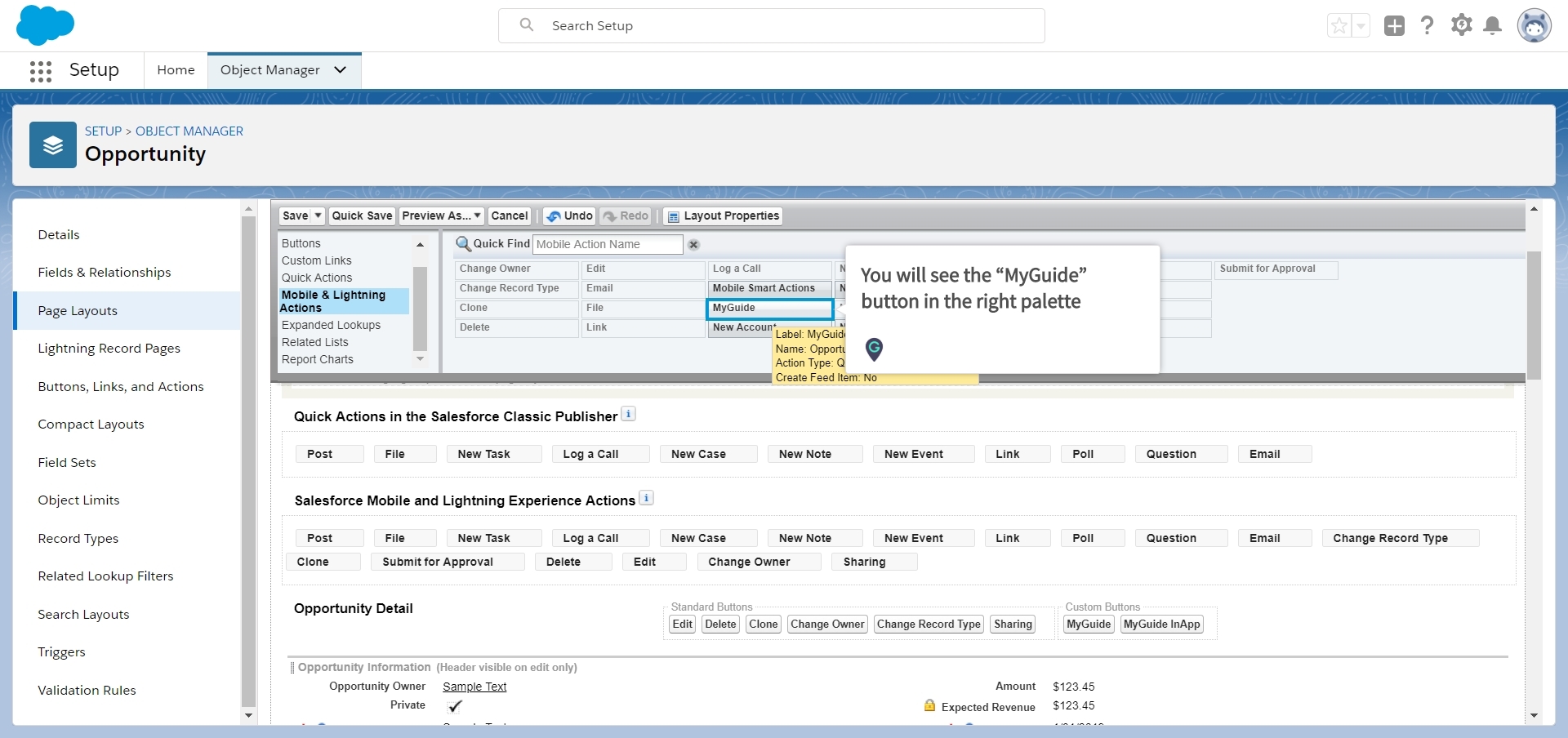Click the Undo button

pyautogui.click(x=569, y=216)
